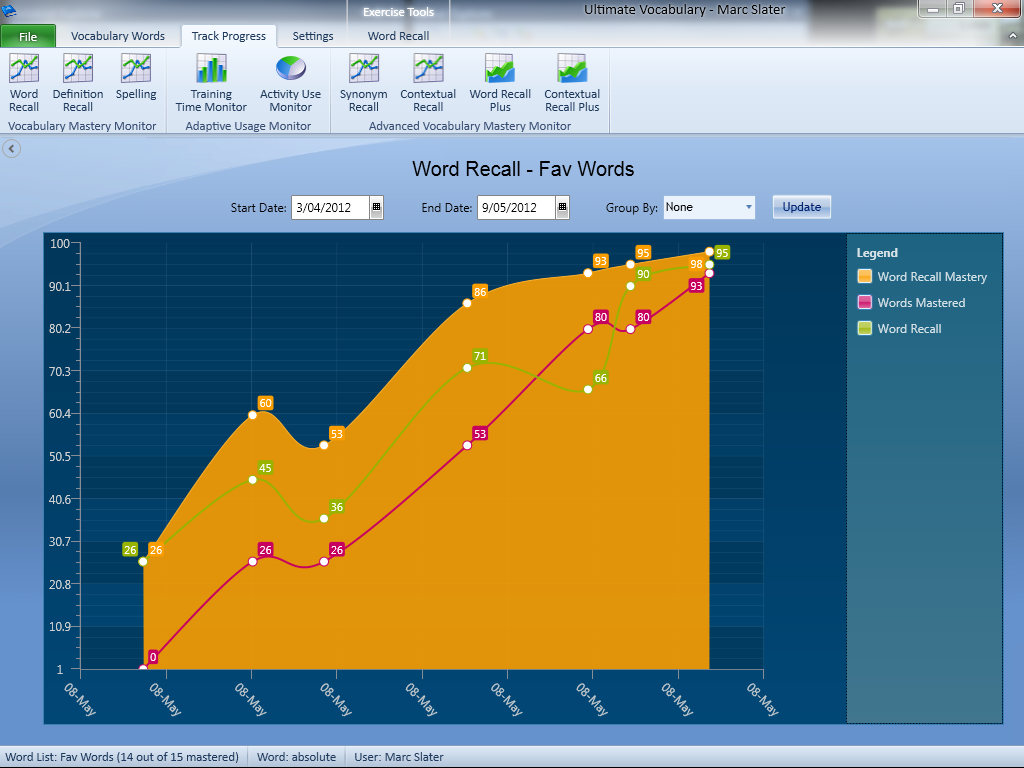Select the Contextual Recall Plus chart
The height and width of the screenshot is (768, 1024).
tap(572, 82)
